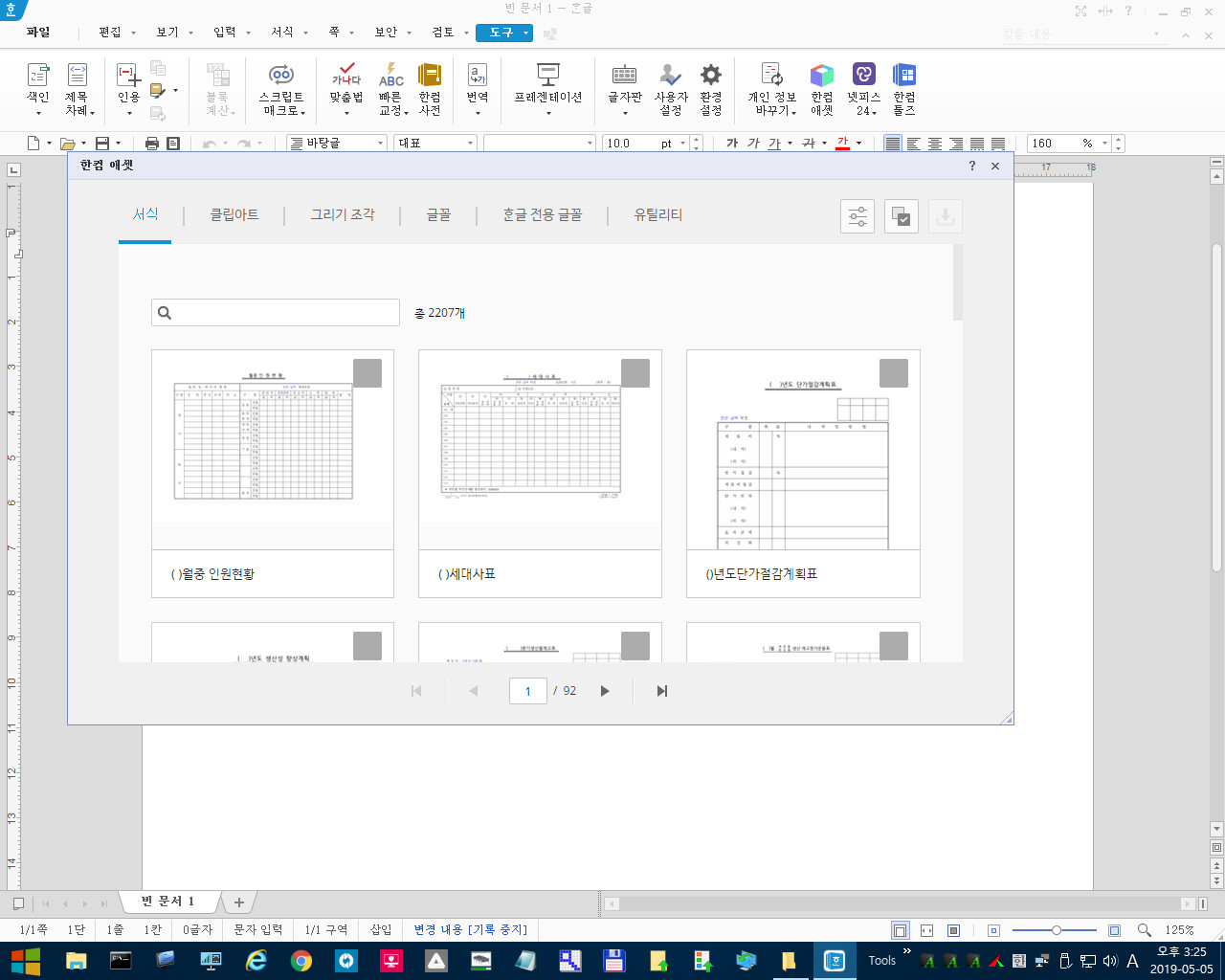Open Internet Explorer from taskbar
The image size is (1225, 980).
click(x=256, y=961)
